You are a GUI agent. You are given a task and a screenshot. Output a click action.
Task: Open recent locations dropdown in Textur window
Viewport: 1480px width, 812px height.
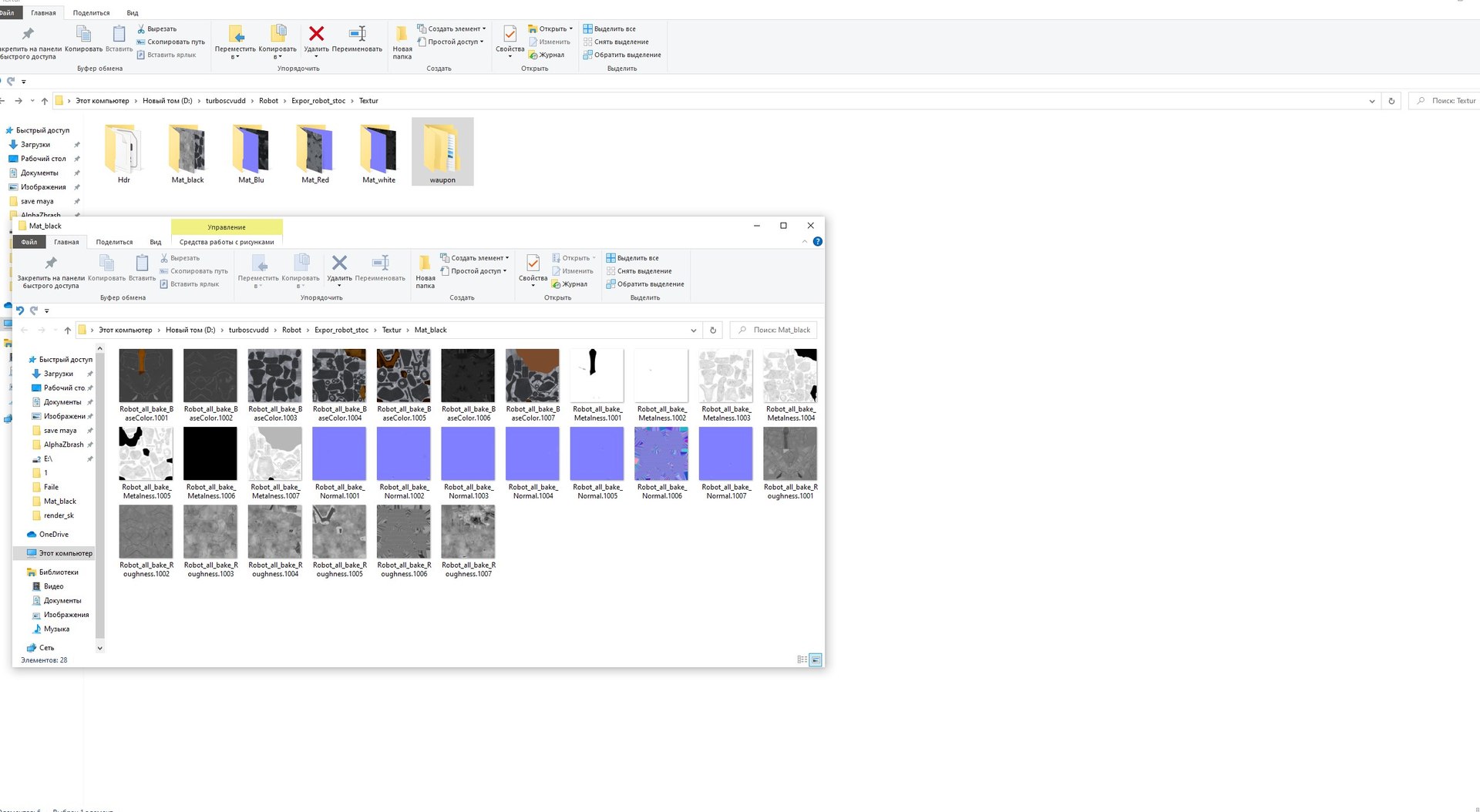click(x=32, y=101)
